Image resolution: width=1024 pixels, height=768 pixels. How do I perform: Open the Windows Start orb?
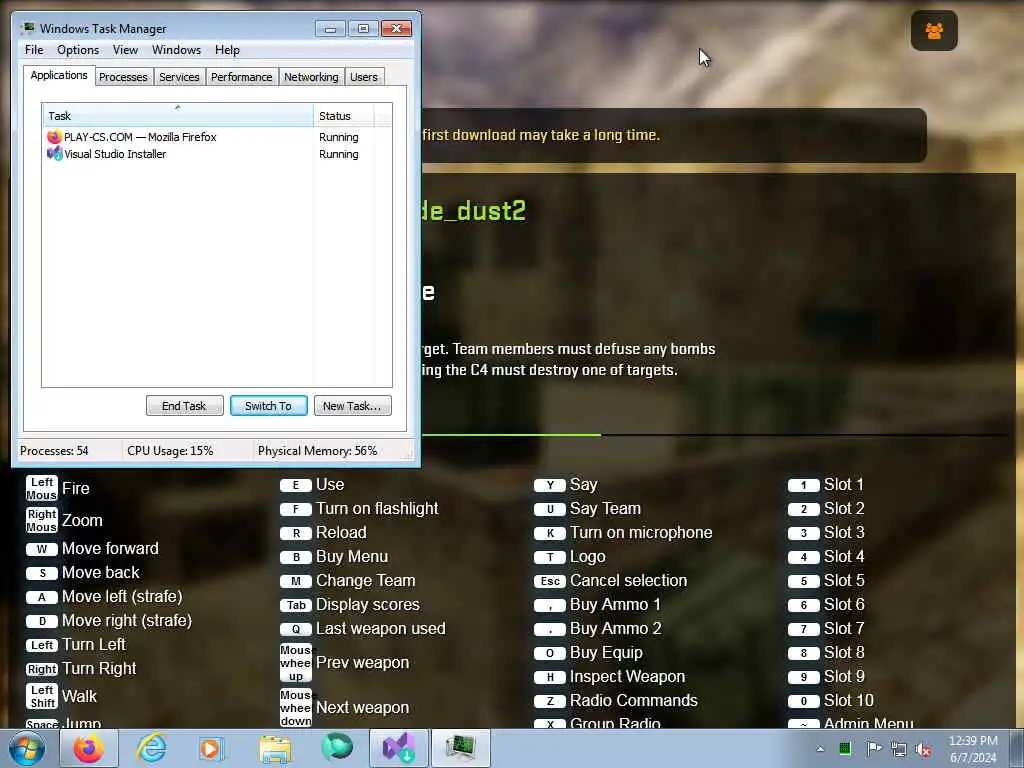click(27, 749)
